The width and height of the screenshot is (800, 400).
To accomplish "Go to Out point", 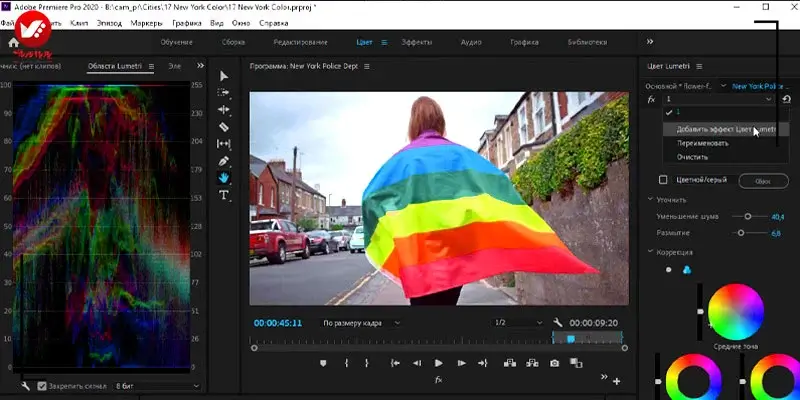I will (x=483, y=363).
